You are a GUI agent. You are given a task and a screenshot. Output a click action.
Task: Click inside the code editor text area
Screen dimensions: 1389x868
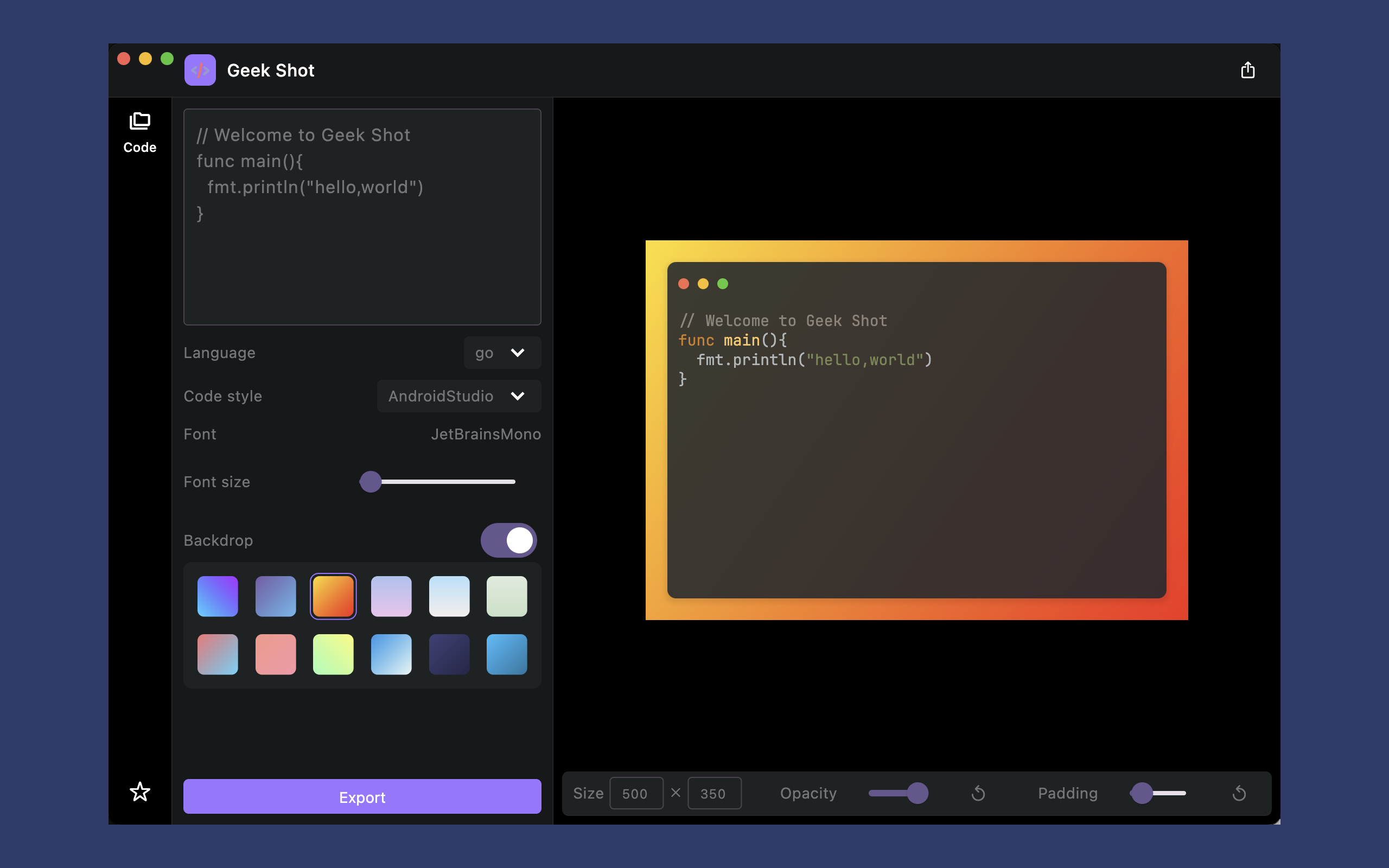362,217
